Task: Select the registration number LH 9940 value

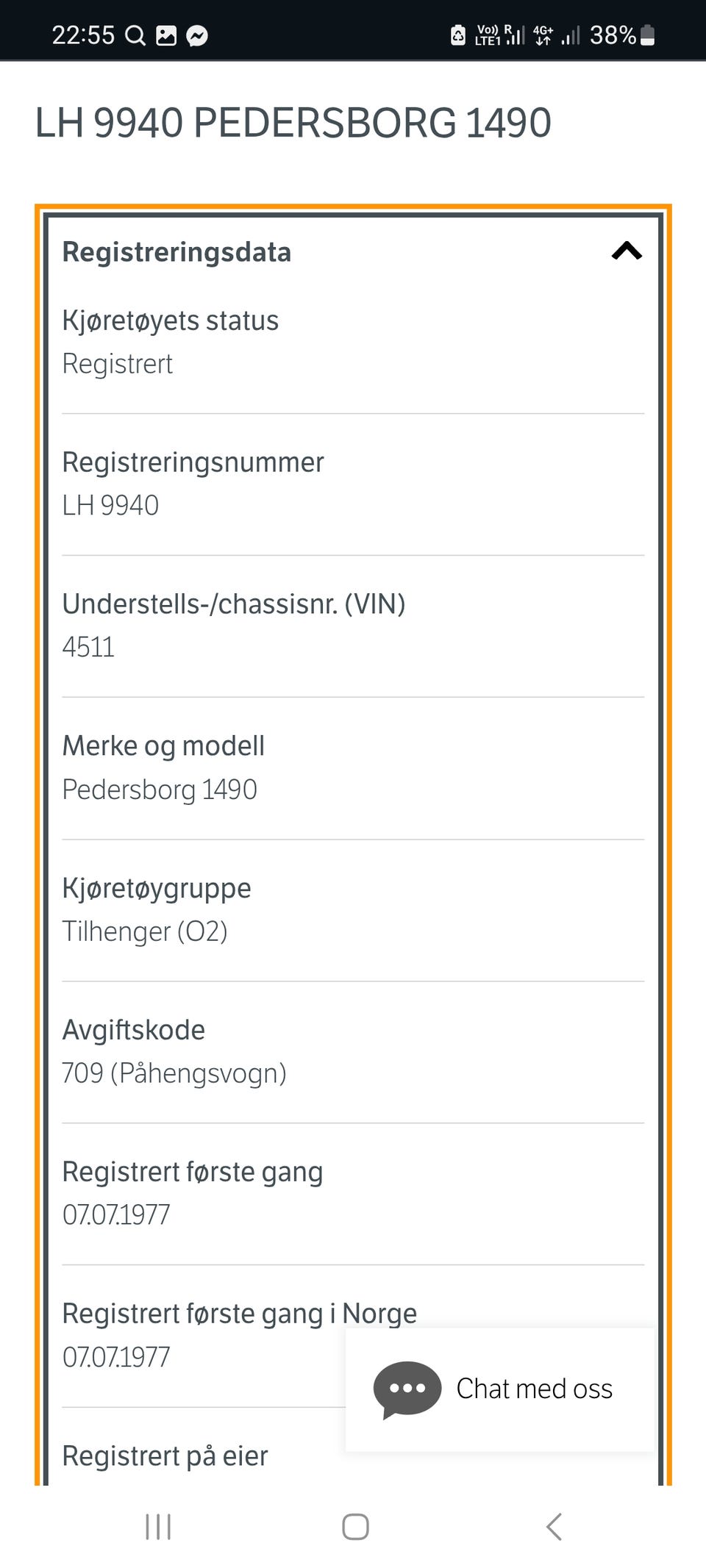Action: (110, 505)
